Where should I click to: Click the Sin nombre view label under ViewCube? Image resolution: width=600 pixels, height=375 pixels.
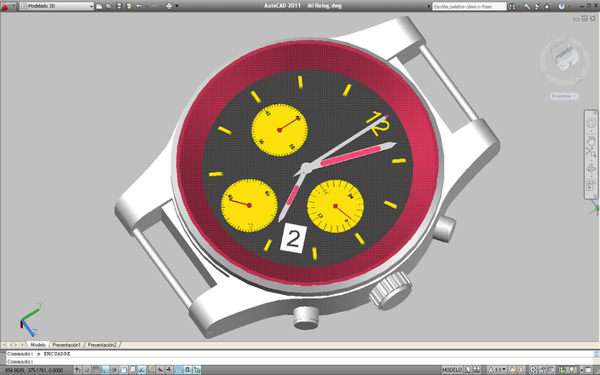click(564, 96)
